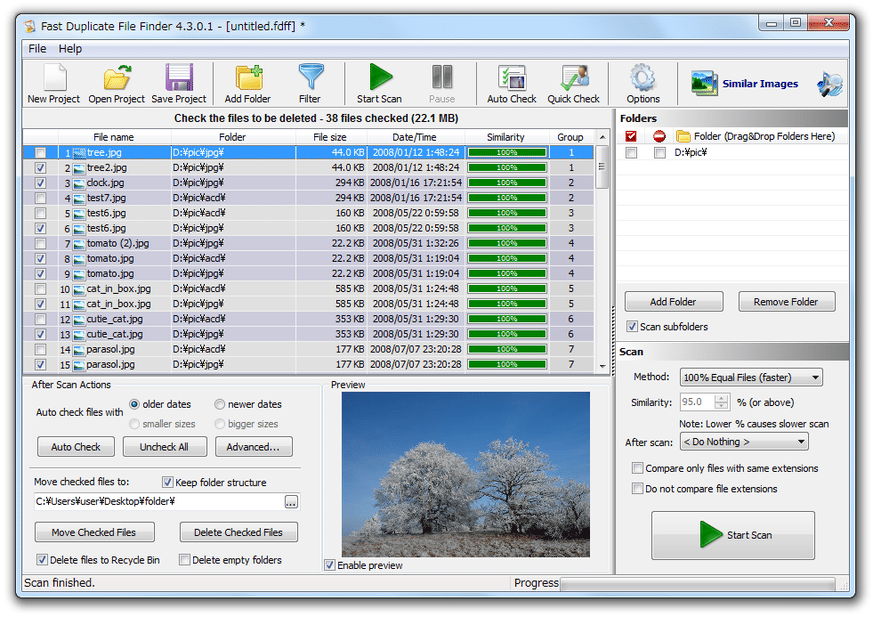Open the Options gear icon

point(643,77)
